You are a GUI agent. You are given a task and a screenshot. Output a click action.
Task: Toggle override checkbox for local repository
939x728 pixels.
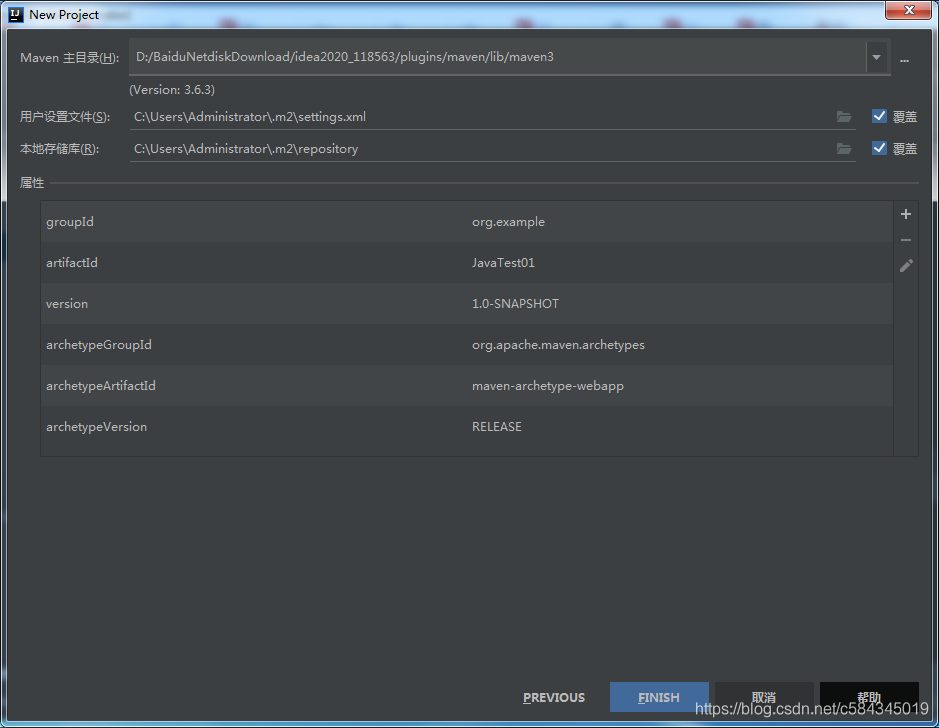879,148
